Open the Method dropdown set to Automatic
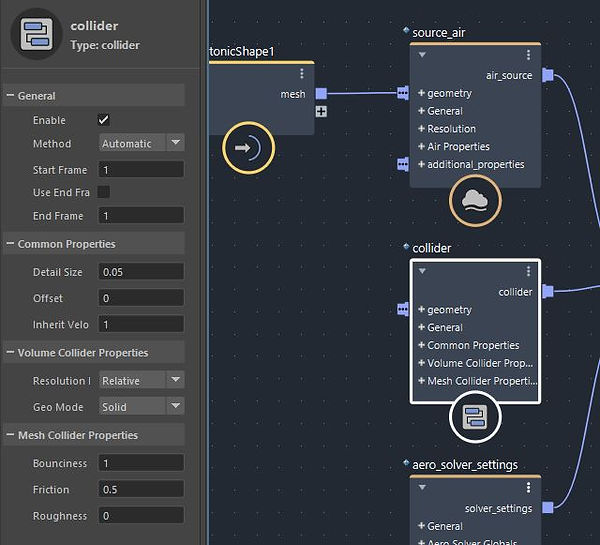The image size is (600, 545). 142,143
